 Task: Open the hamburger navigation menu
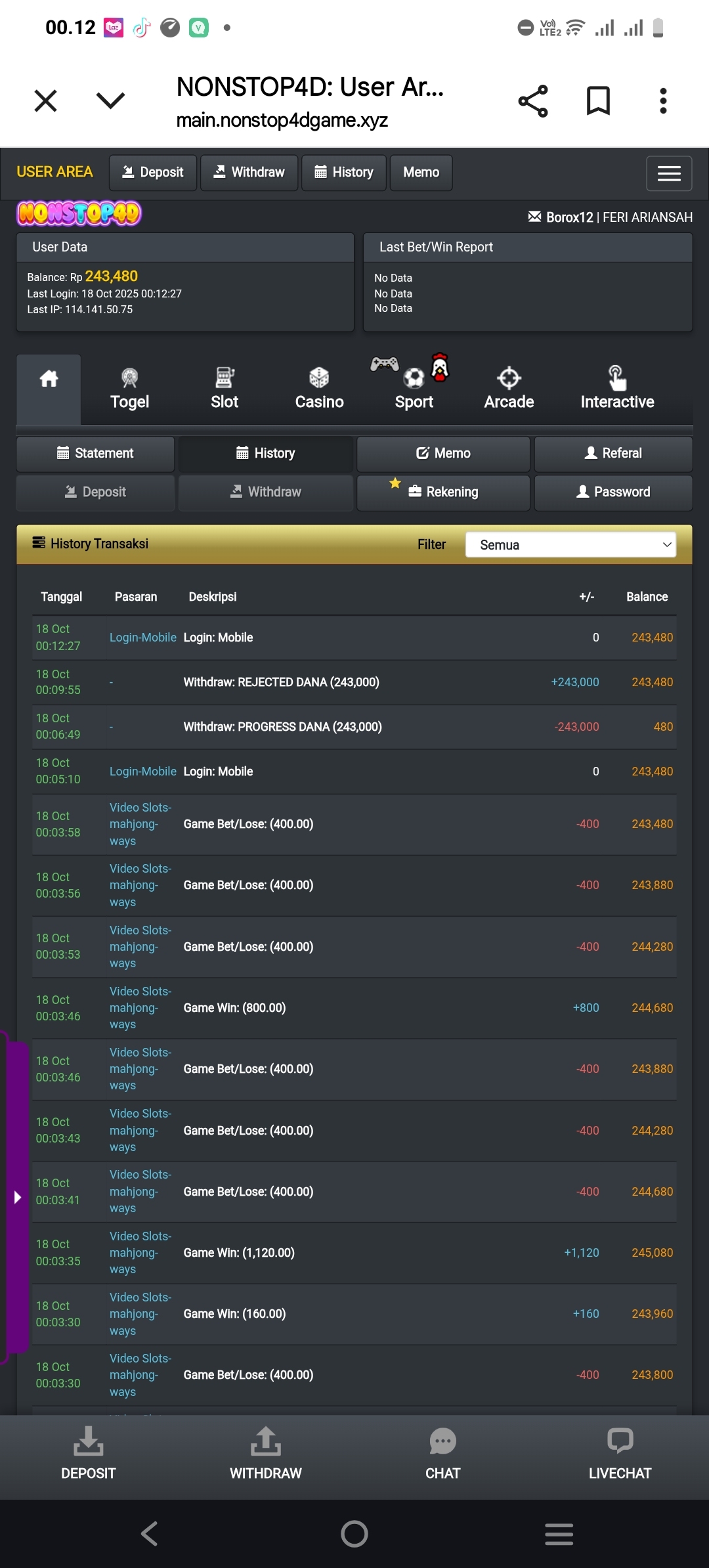[668, 173]
